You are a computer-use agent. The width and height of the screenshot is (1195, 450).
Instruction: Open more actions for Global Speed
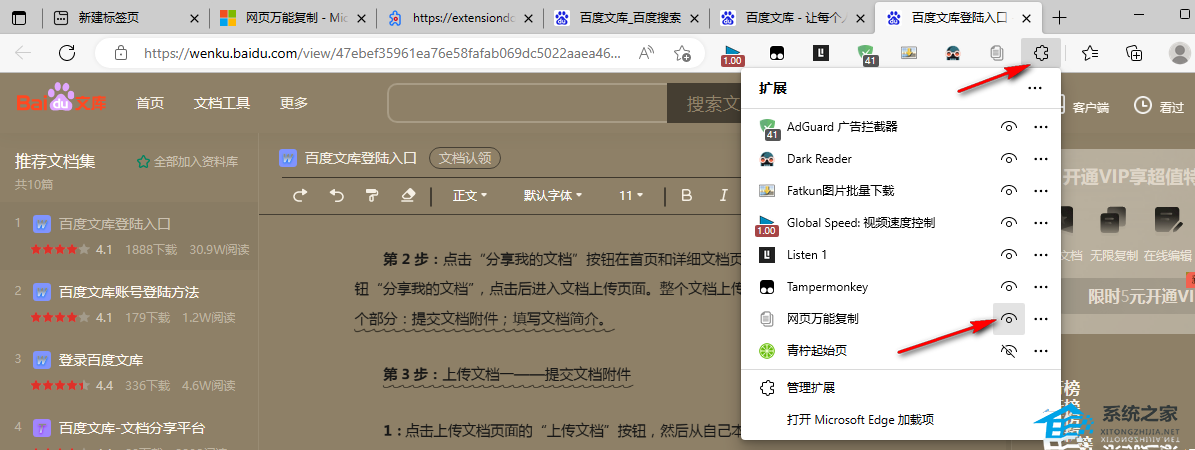pos(1040,223)
